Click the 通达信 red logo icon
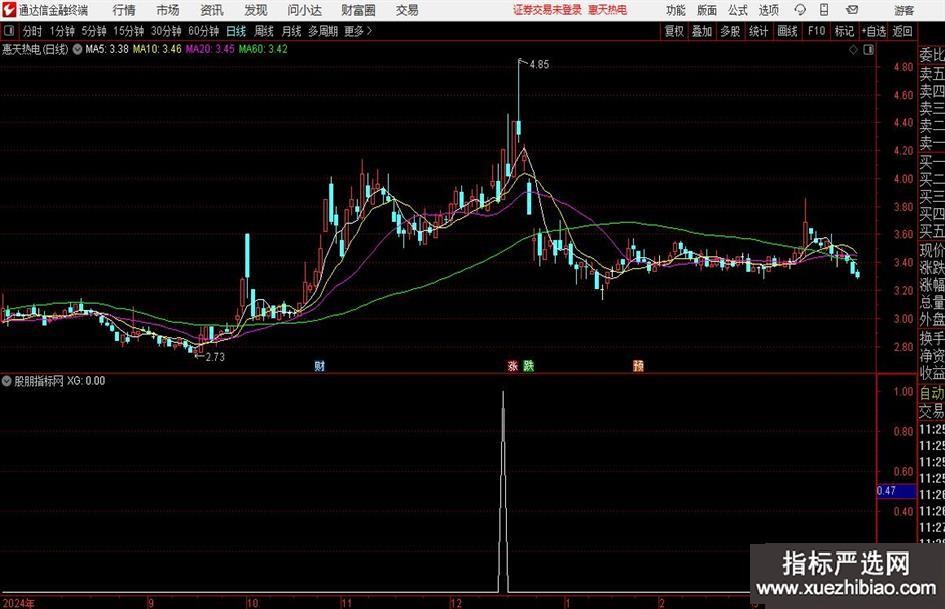 9,10
